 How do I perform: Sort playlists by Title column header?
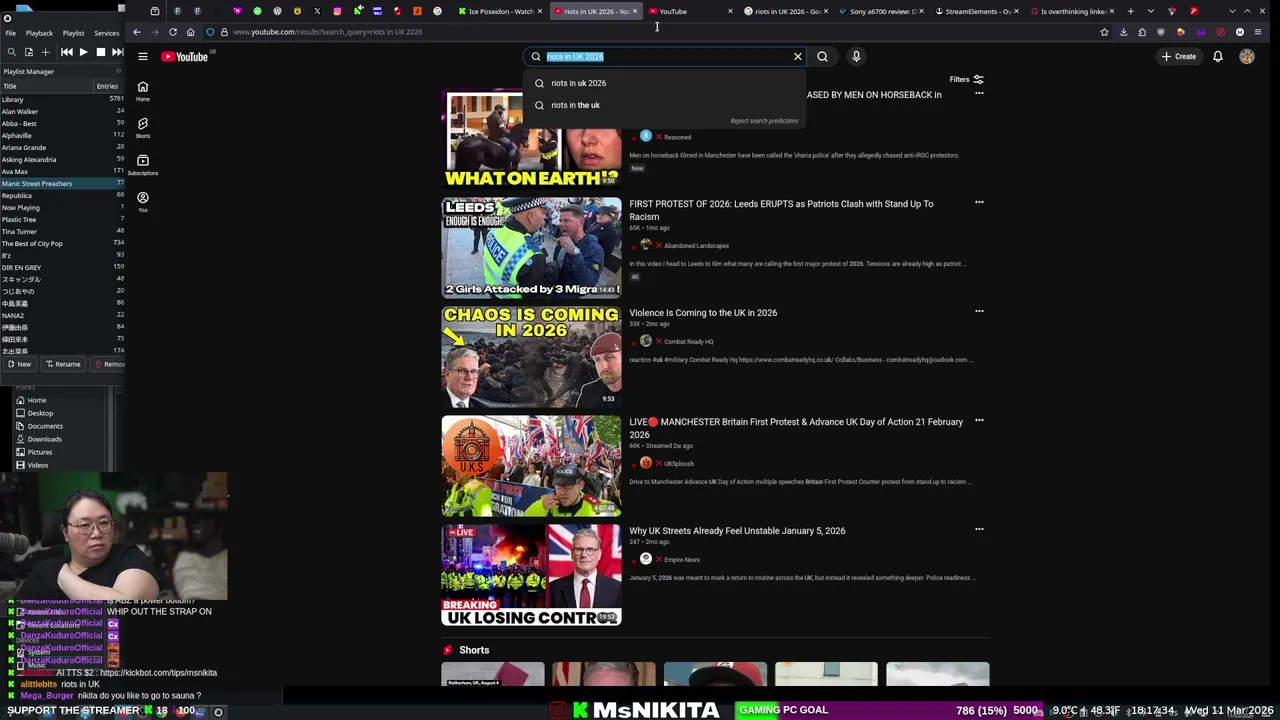(x=46, y=86)
